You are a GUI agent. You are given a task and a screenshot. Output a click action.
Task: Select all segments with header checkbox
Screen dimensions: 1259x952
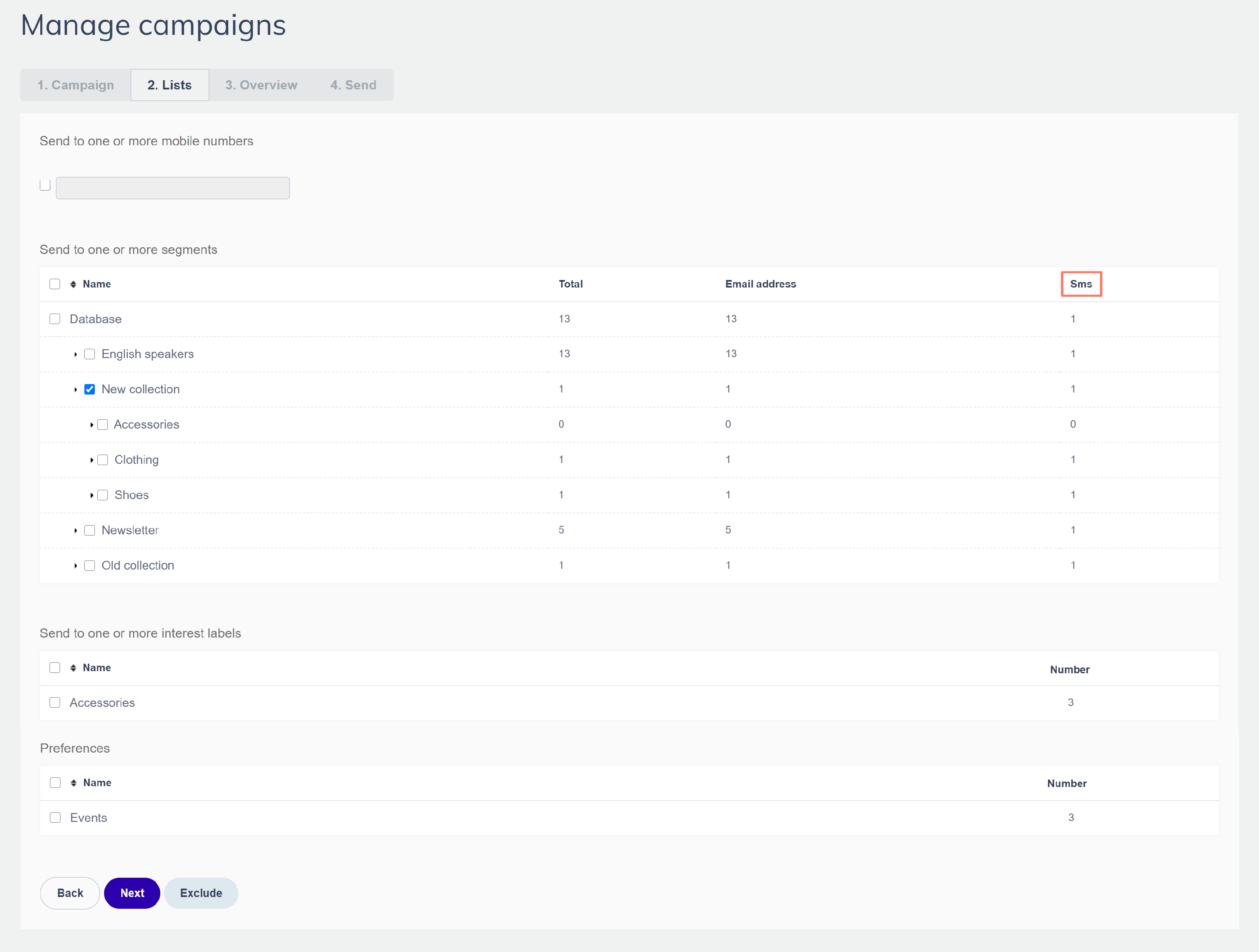click(x=55, y=284)
